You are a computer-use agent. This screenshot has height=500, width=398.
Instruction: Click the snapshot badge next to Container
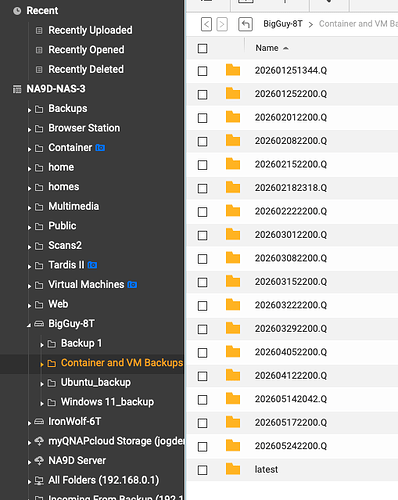[x=100, y=148]
